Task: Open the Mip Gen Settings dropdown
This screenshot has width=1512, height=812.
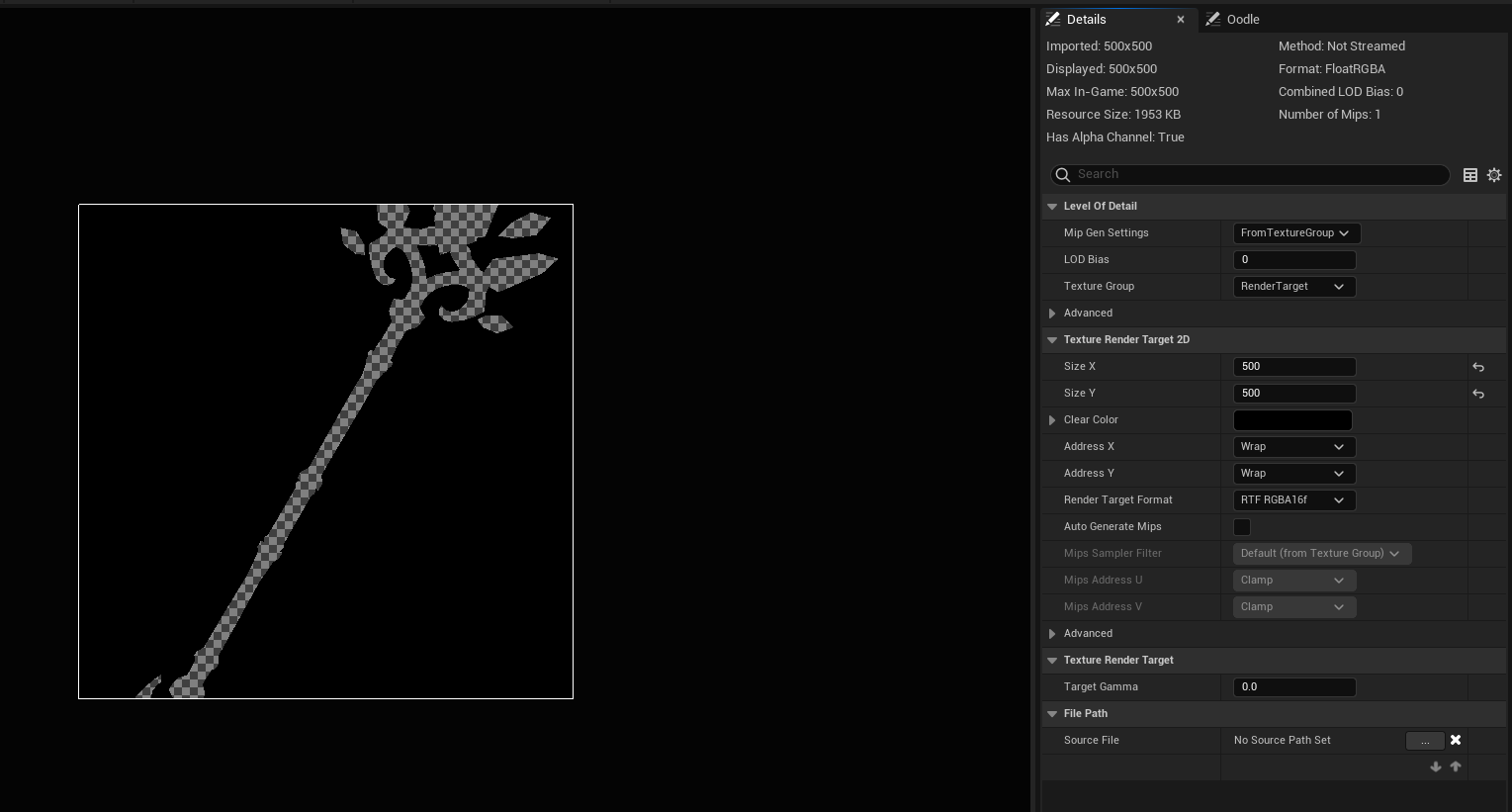Action: click(x=1296, y=233)
